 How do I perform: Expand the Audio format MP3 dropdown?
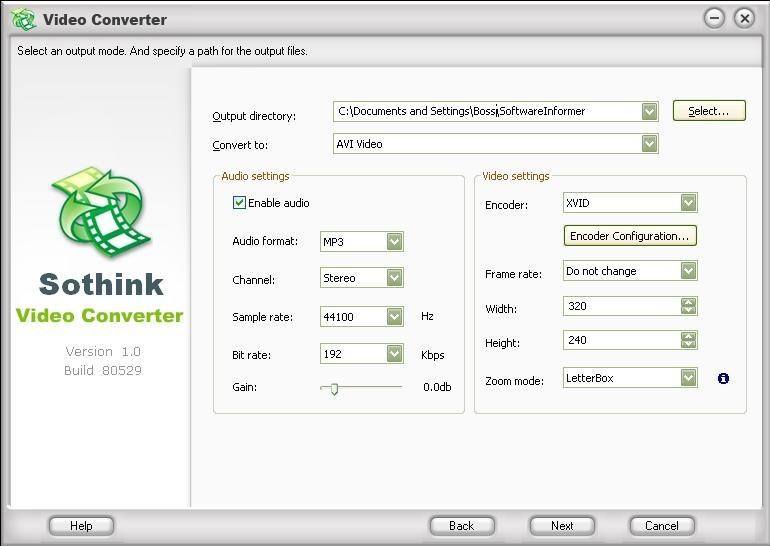[394, 242]
